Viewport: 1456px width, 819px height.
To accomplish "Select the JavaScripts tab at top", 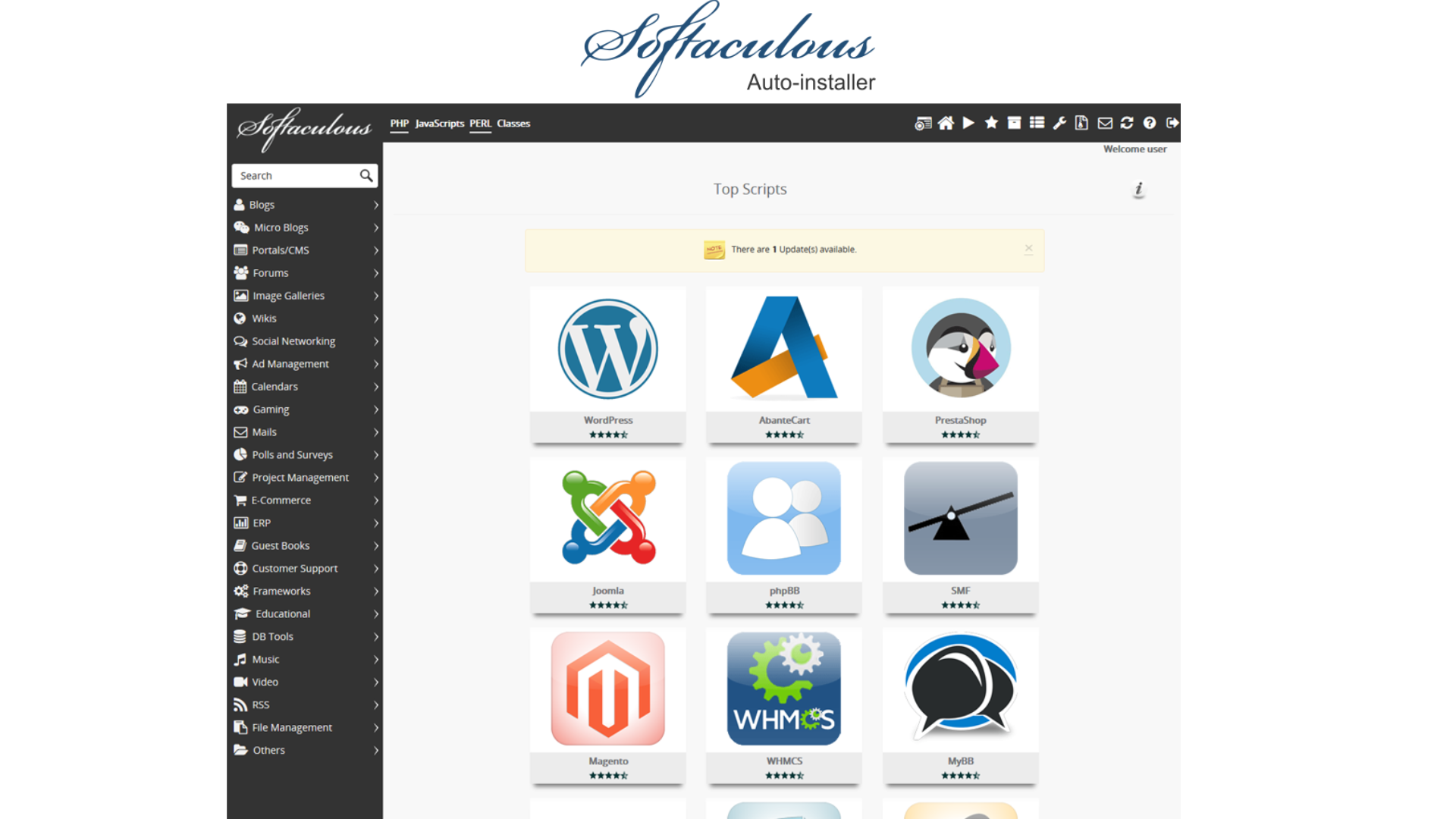I will tap(440, 123).
